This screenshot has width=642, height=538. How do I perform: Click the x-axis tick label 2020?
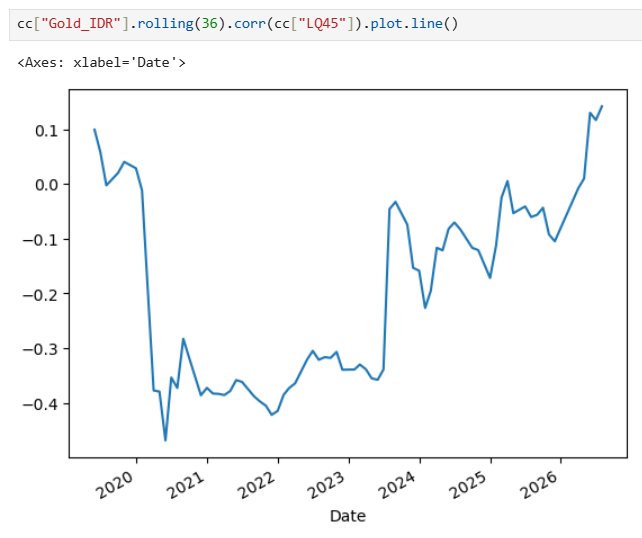coord(115,484)
